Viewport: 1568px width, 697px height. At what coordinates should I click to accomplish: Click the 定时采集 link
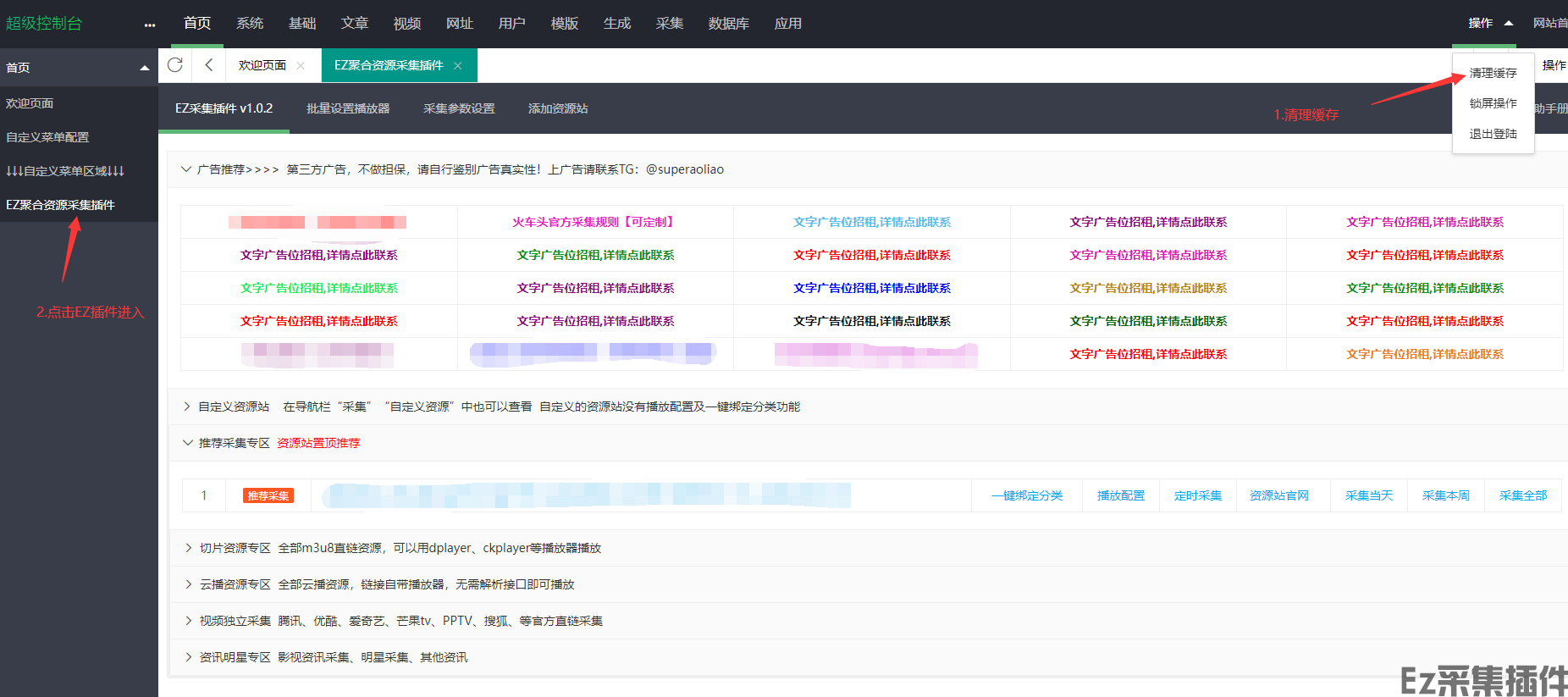pyautogui.click(x=1198, y=495)
